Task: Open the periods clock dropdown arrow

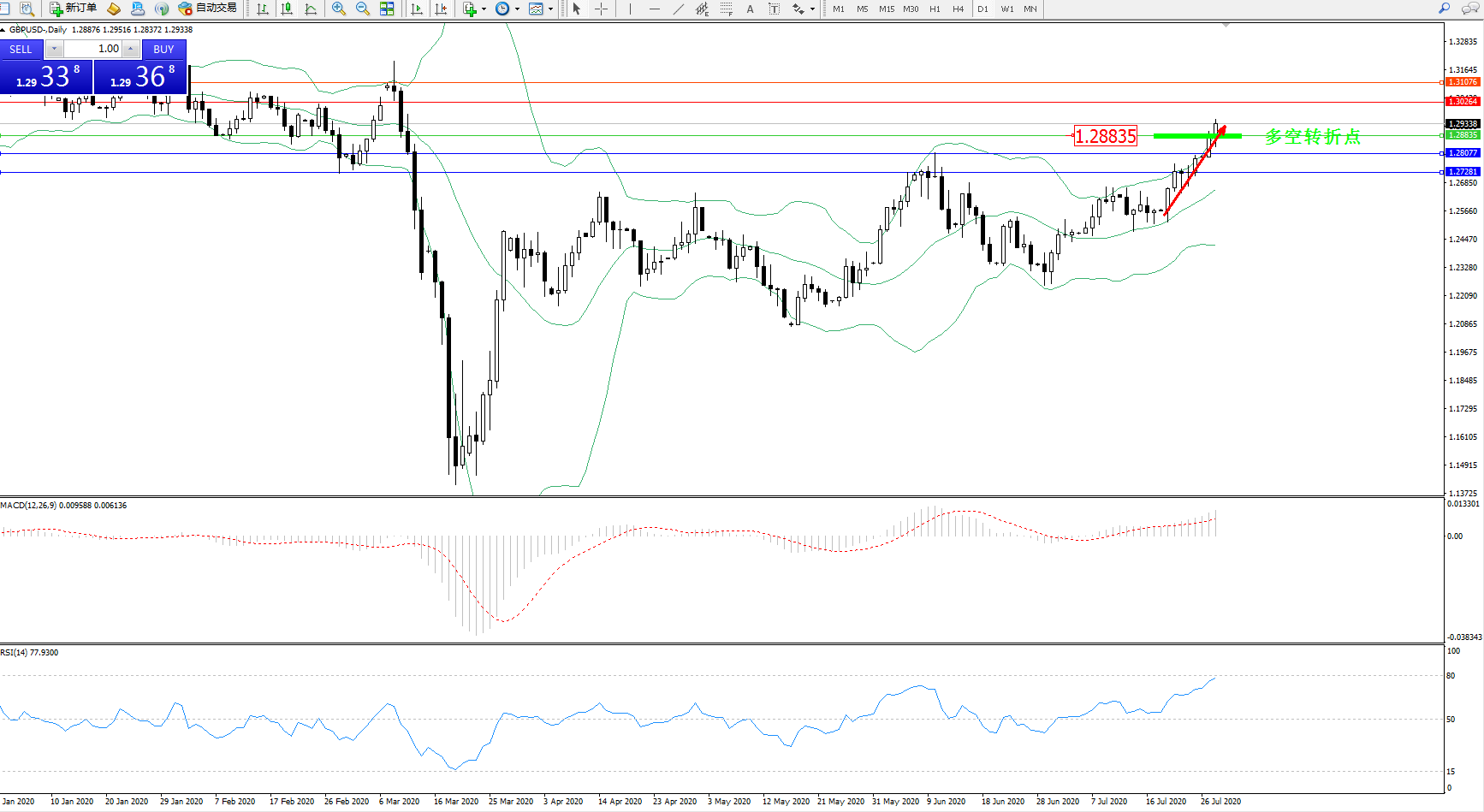Action: click(517, 9)
